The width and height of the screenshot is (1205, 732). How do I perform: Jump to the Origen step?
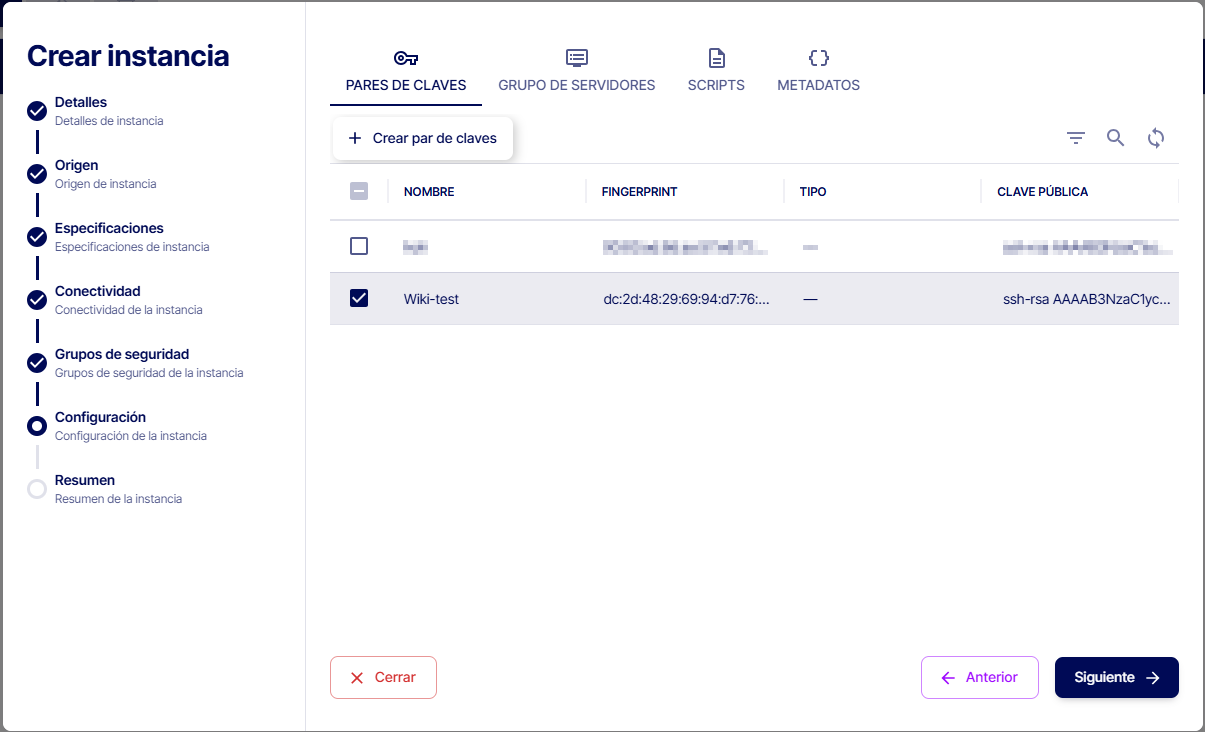[x=77, y=166]
